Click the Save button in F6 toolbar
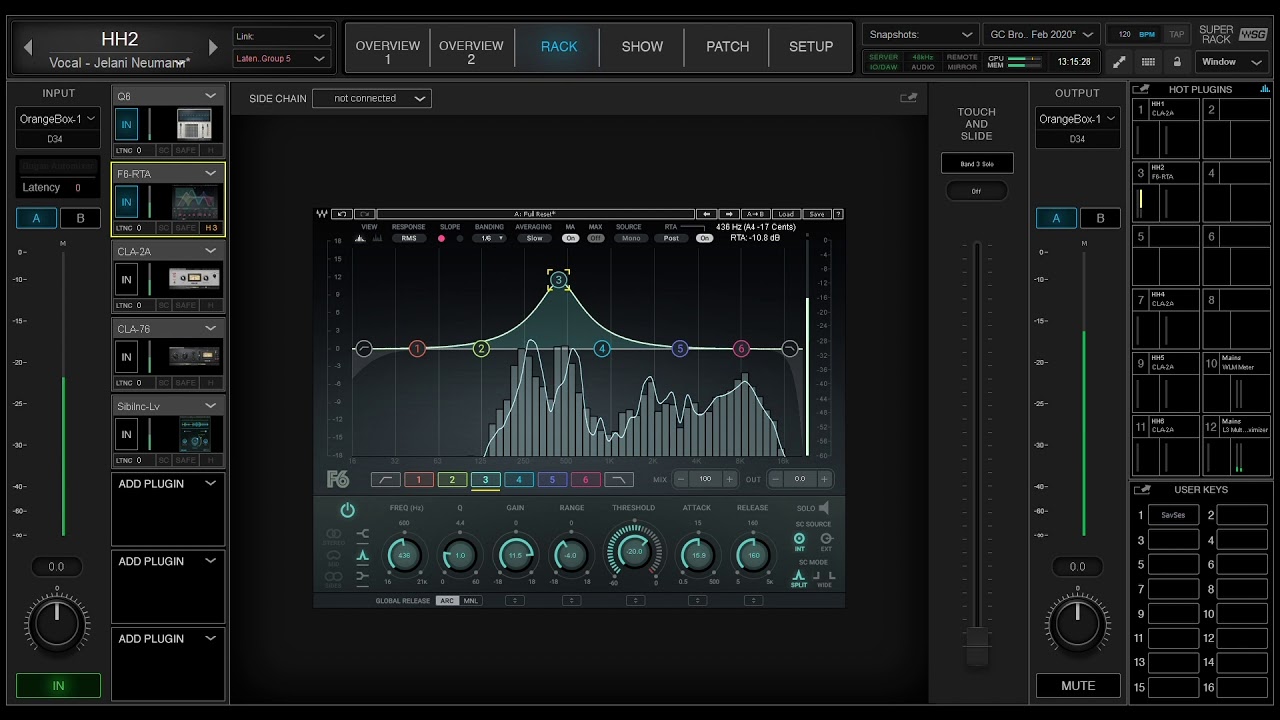 click(817, 214)
